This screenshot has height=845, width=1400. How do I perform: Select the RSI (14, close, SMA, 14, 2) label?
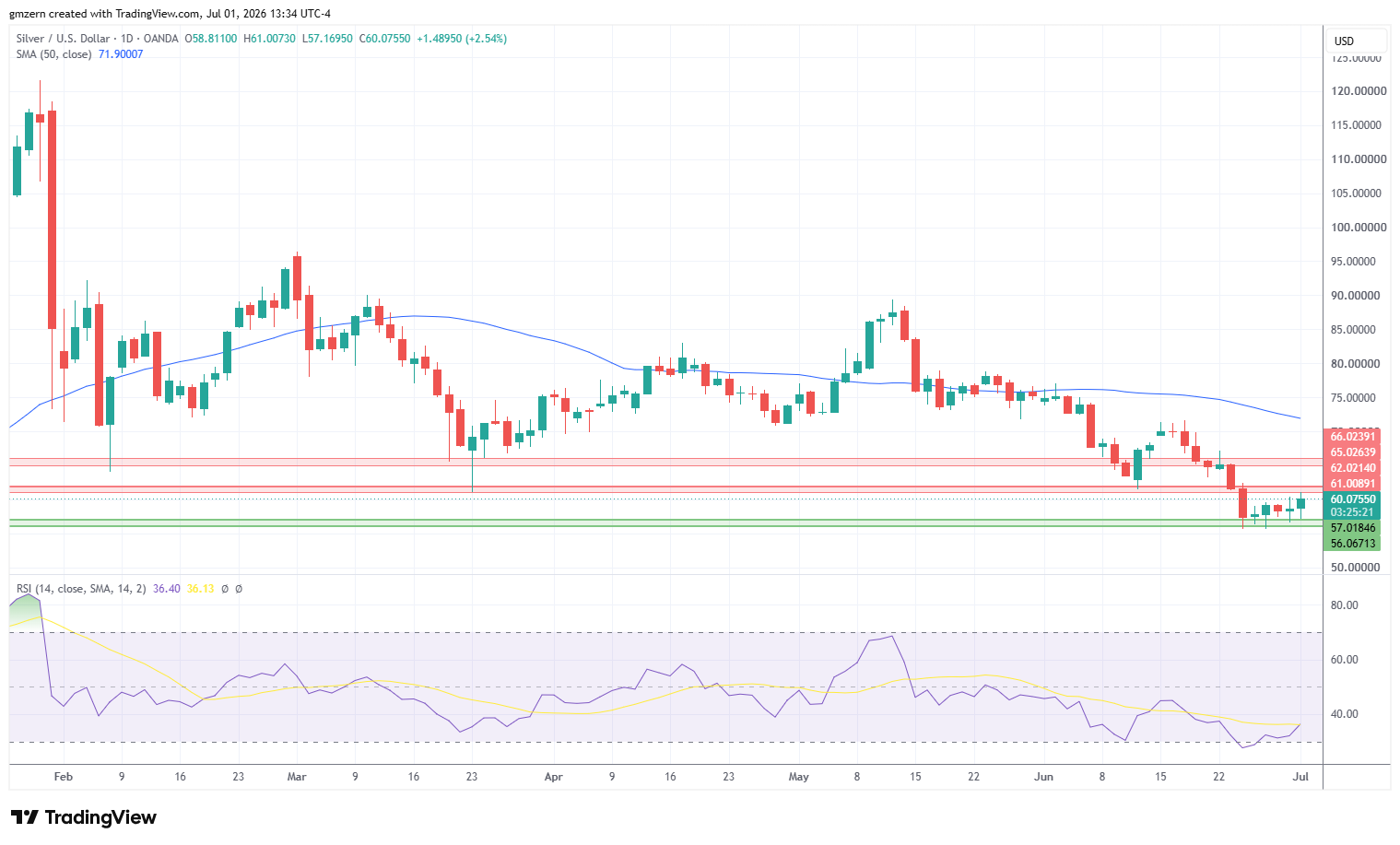point(81,589)
